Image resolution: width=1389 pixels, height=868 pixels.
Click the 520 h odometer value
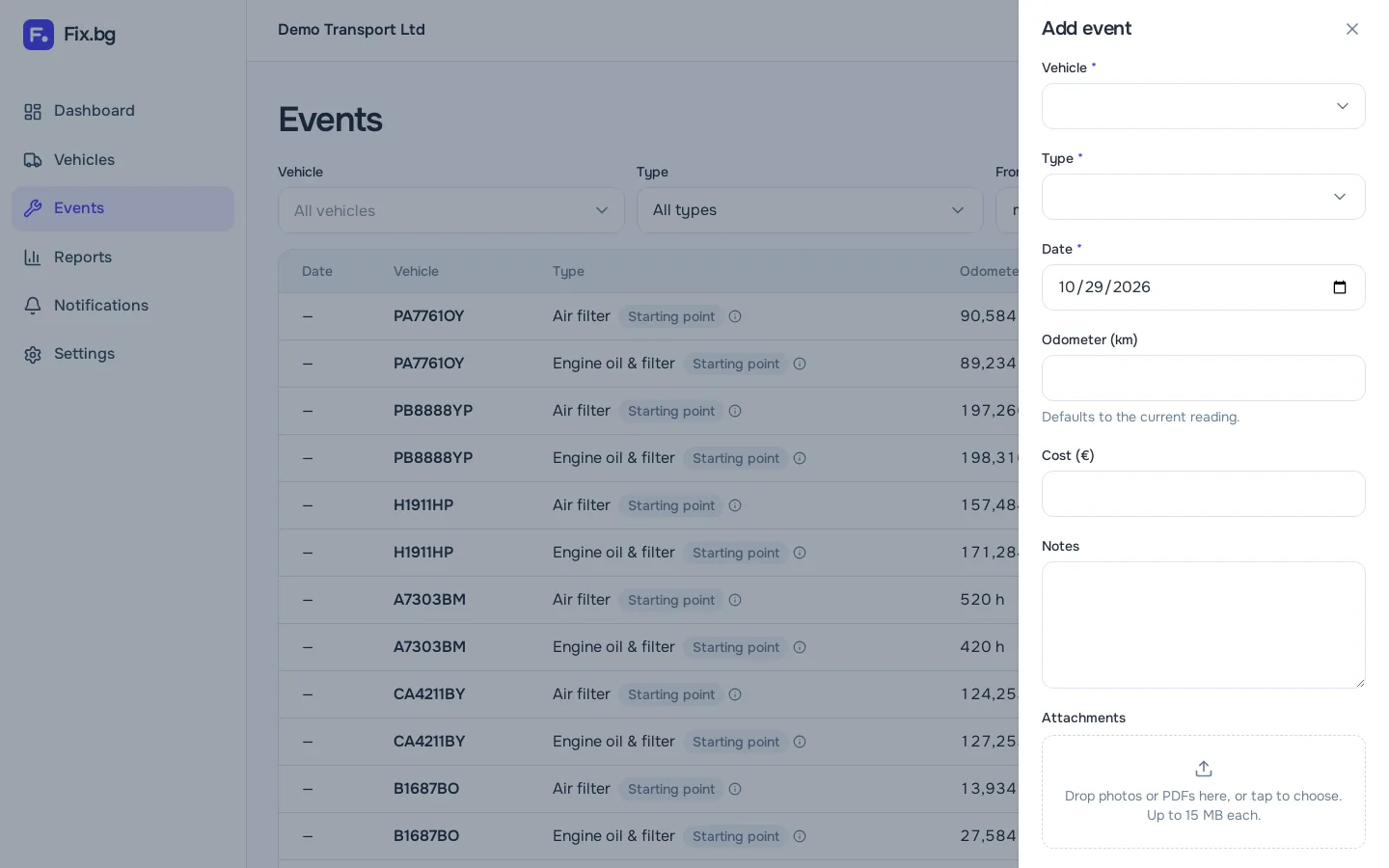coord(982,600)
